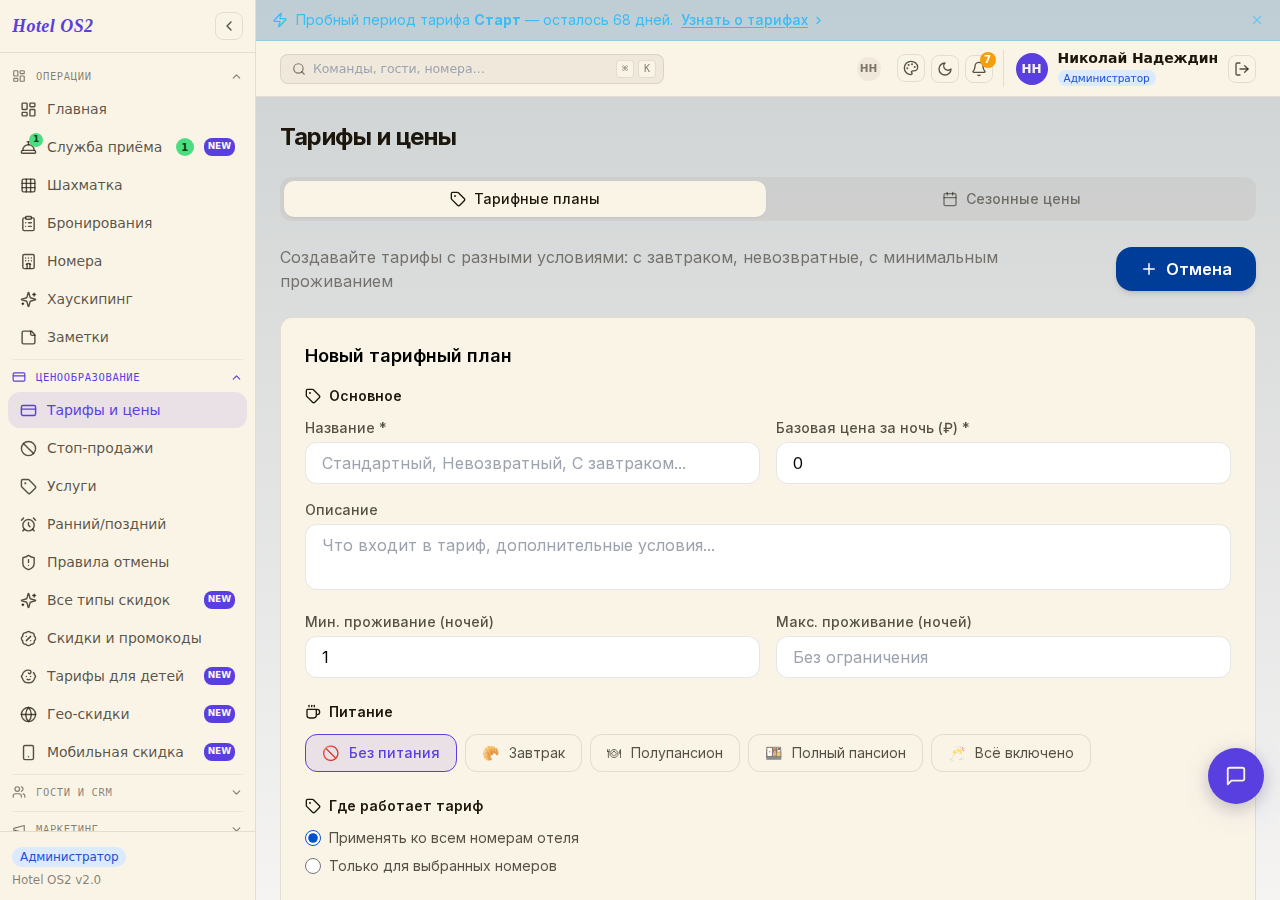Open the Стоп-продажи menu item

[127, 448]
